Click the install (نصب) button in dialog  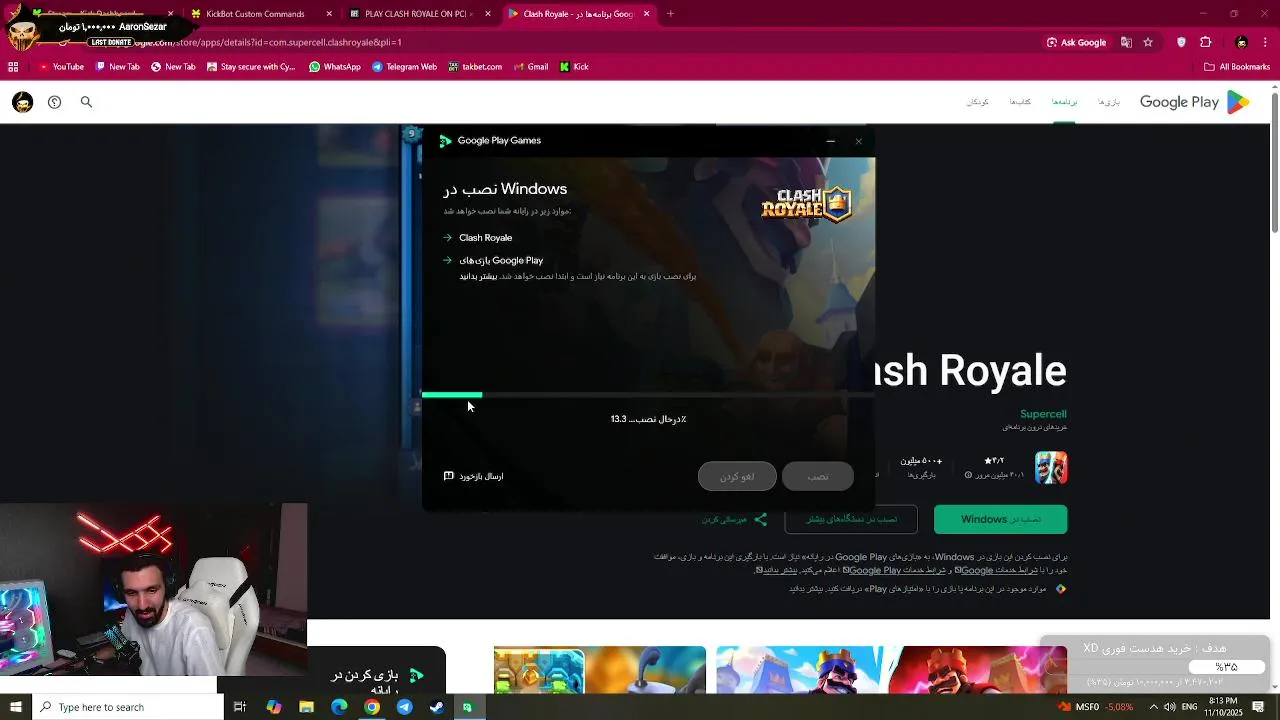[818, 476]
